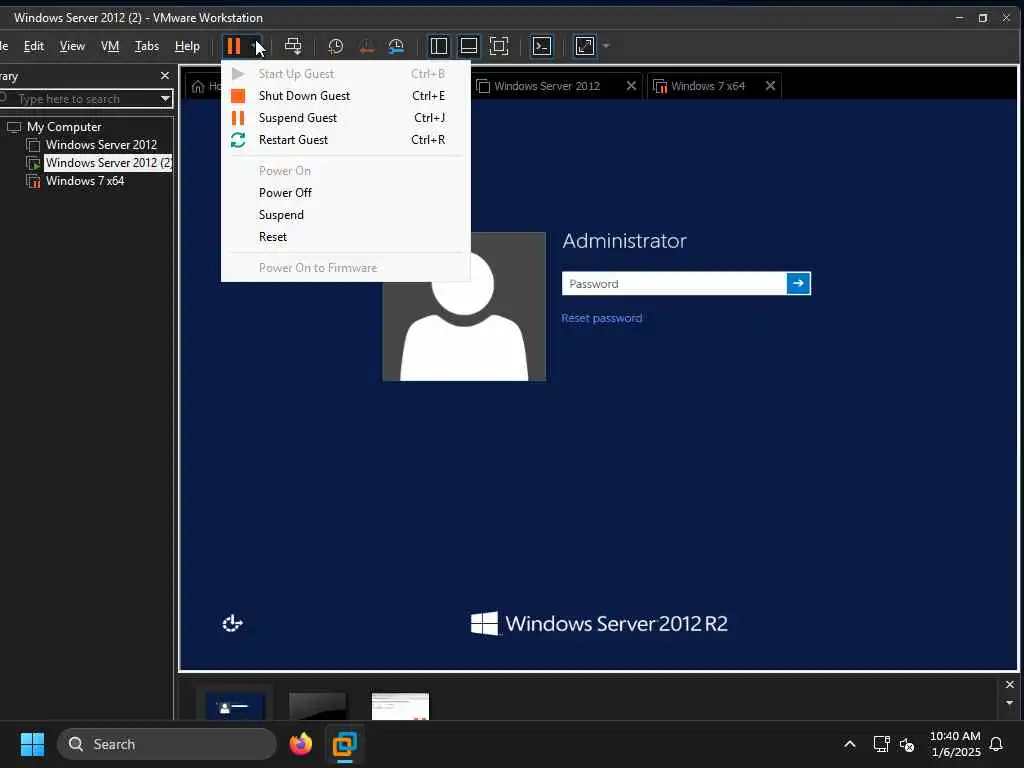The height and width of the screenshot is (768, 1024).
Task: Switch to the Windows 7 x64 tab
Action: pyautogui.click(x=708, y=86)
